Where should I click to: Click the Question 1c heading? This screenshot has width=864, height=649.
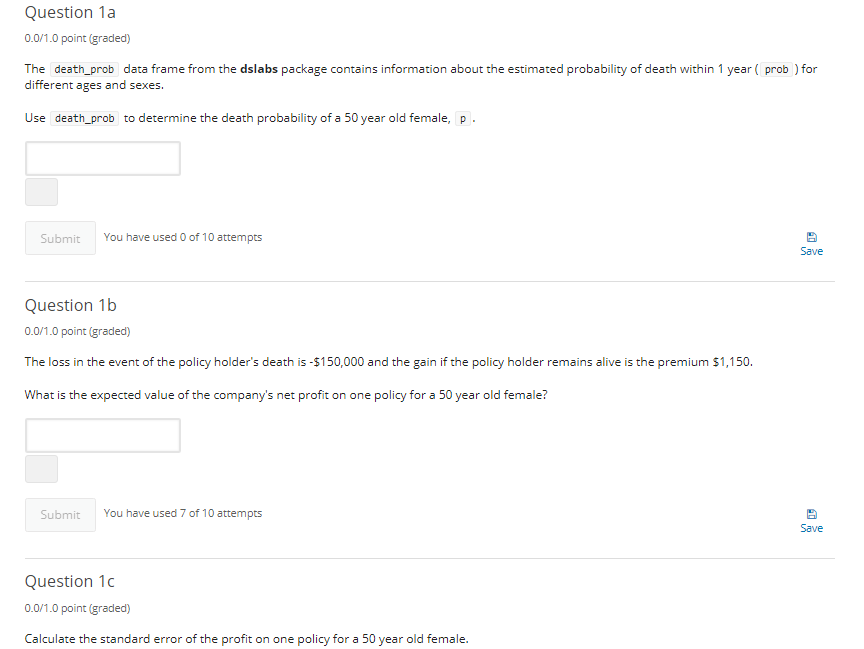coord(68,581)
